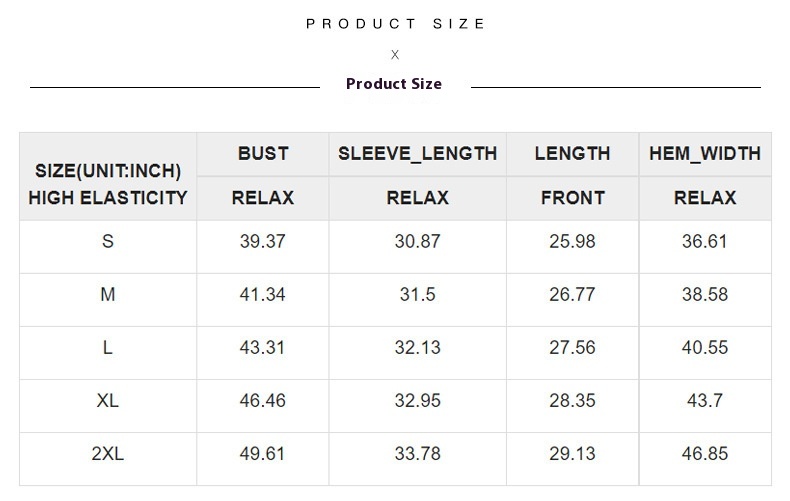Screen dimensions: 790x501
Task: Click sleeve length value 31.5
Action: pos(417,295)
